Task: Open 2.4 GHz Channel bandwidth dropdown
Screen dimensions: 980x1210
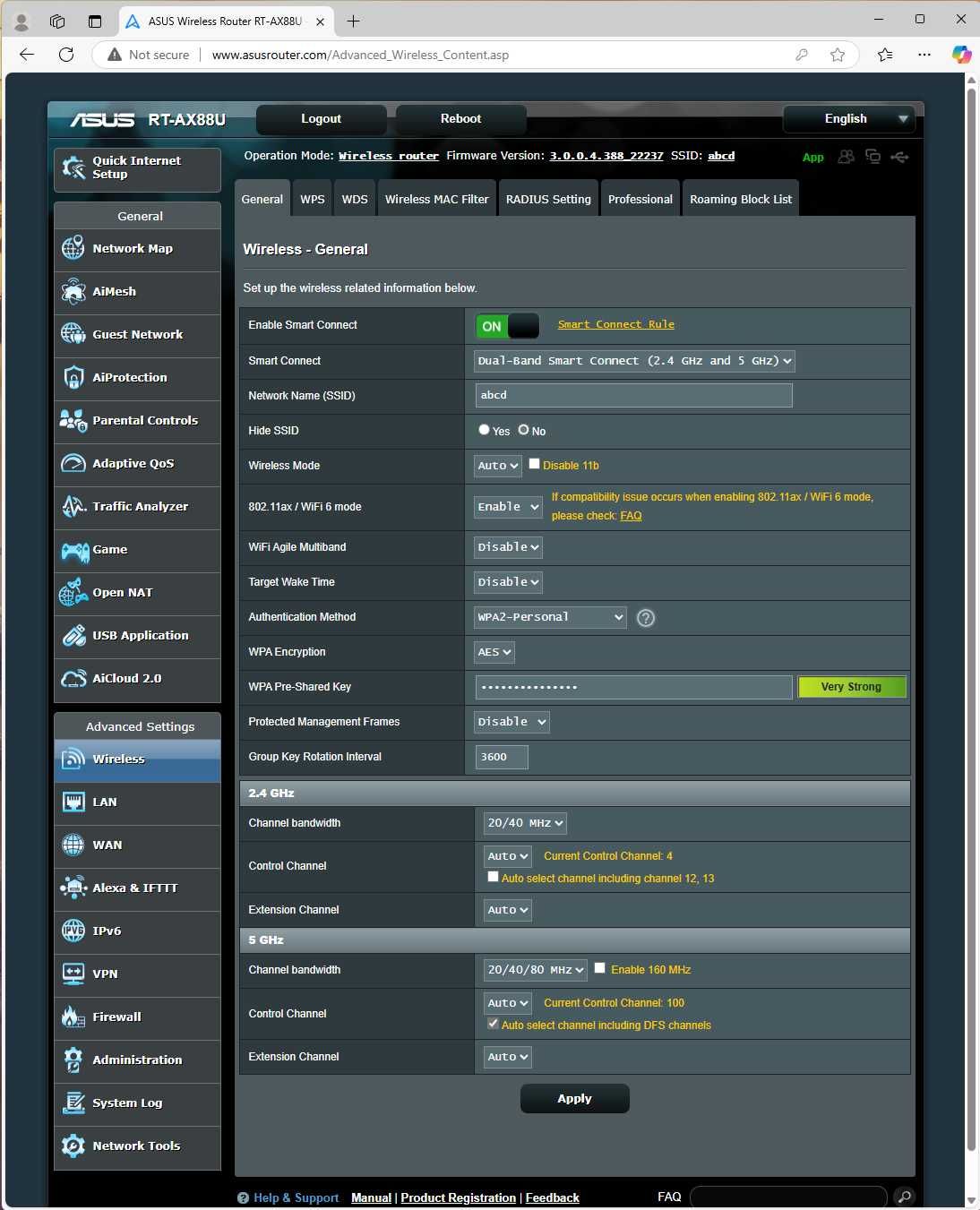Action: (x=525, y=823)
